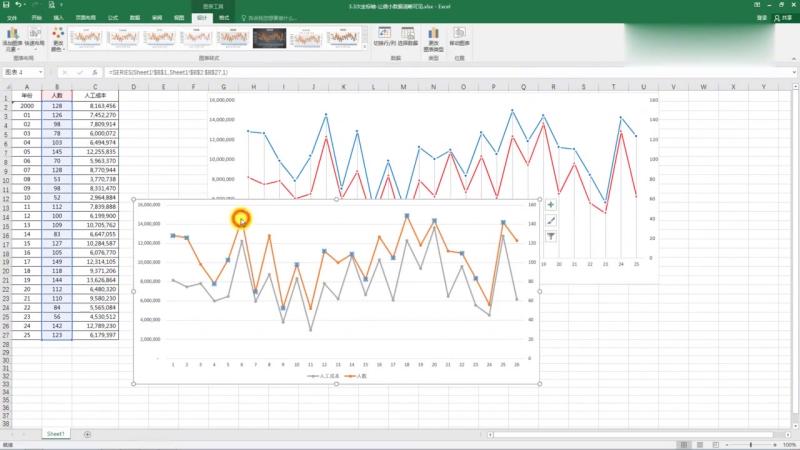Viewport: 800px width, 450px height.
Task: Click the Select Data icon
Action: [408, 37]
